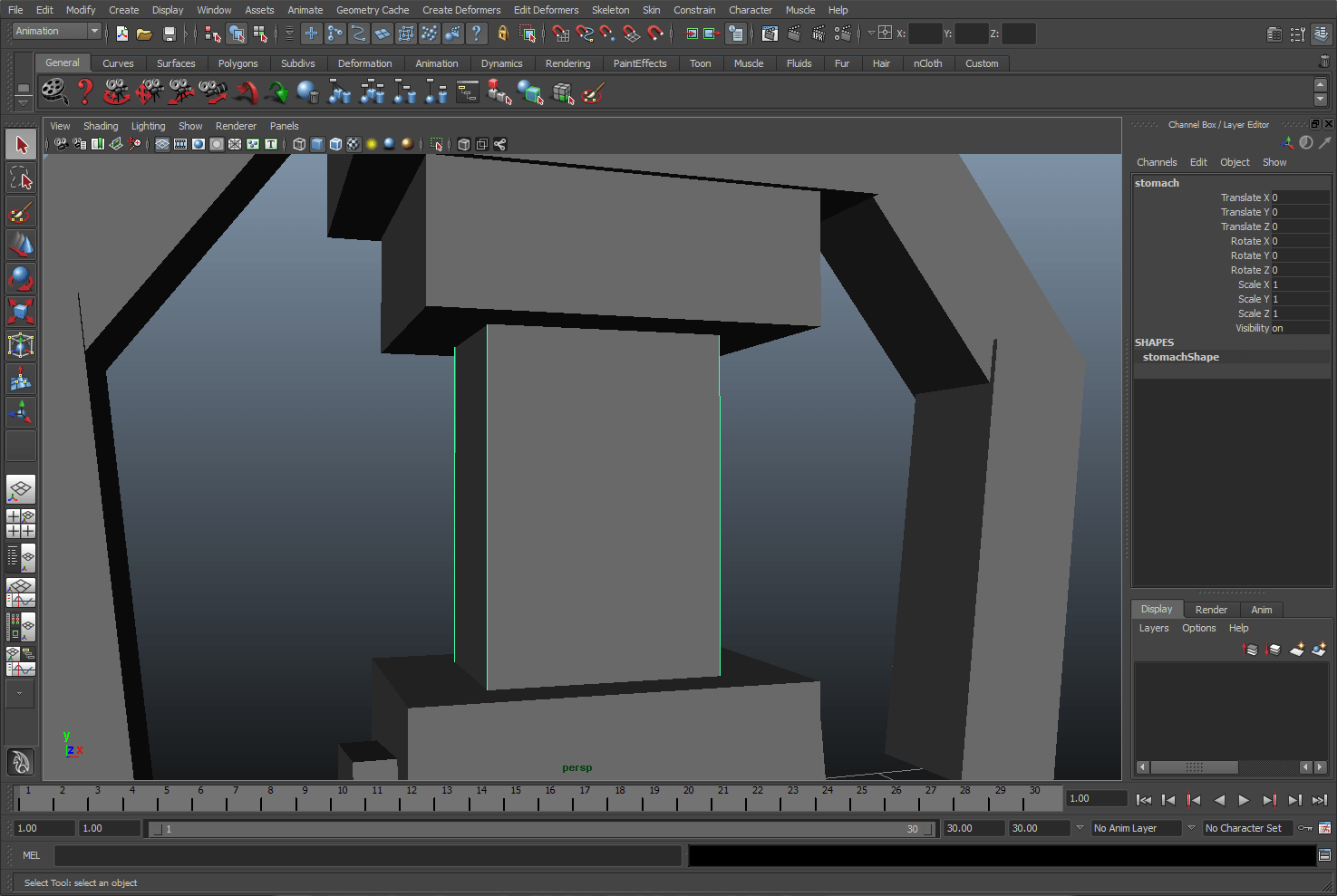This screenshot has height=896, width=1337.
Task: Switch to the Polygons shelf tab
Action: point(238,63)
